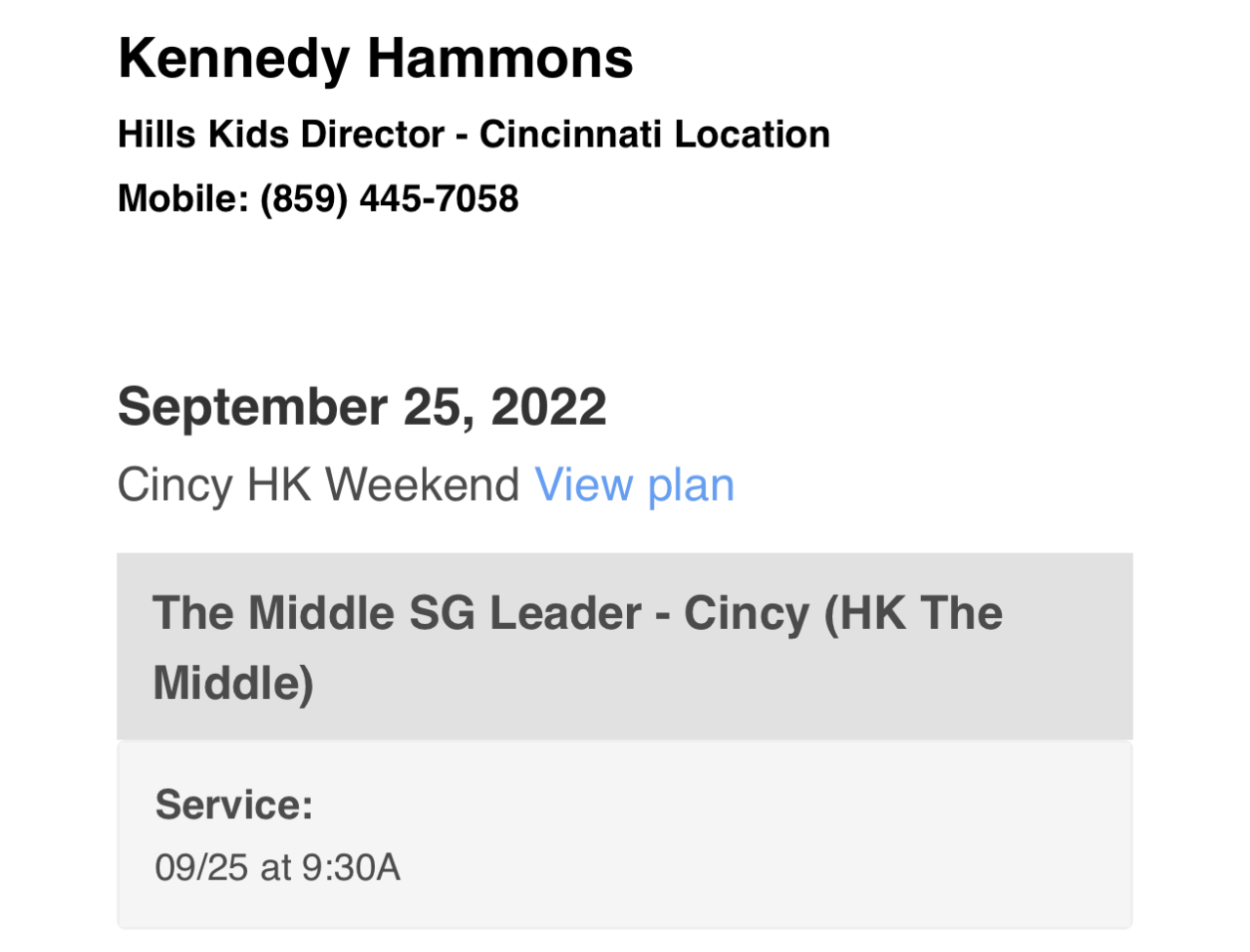Click the word Leader in the gray header
This screenshot has width=1250, height=952.
[x=565, y=613]
